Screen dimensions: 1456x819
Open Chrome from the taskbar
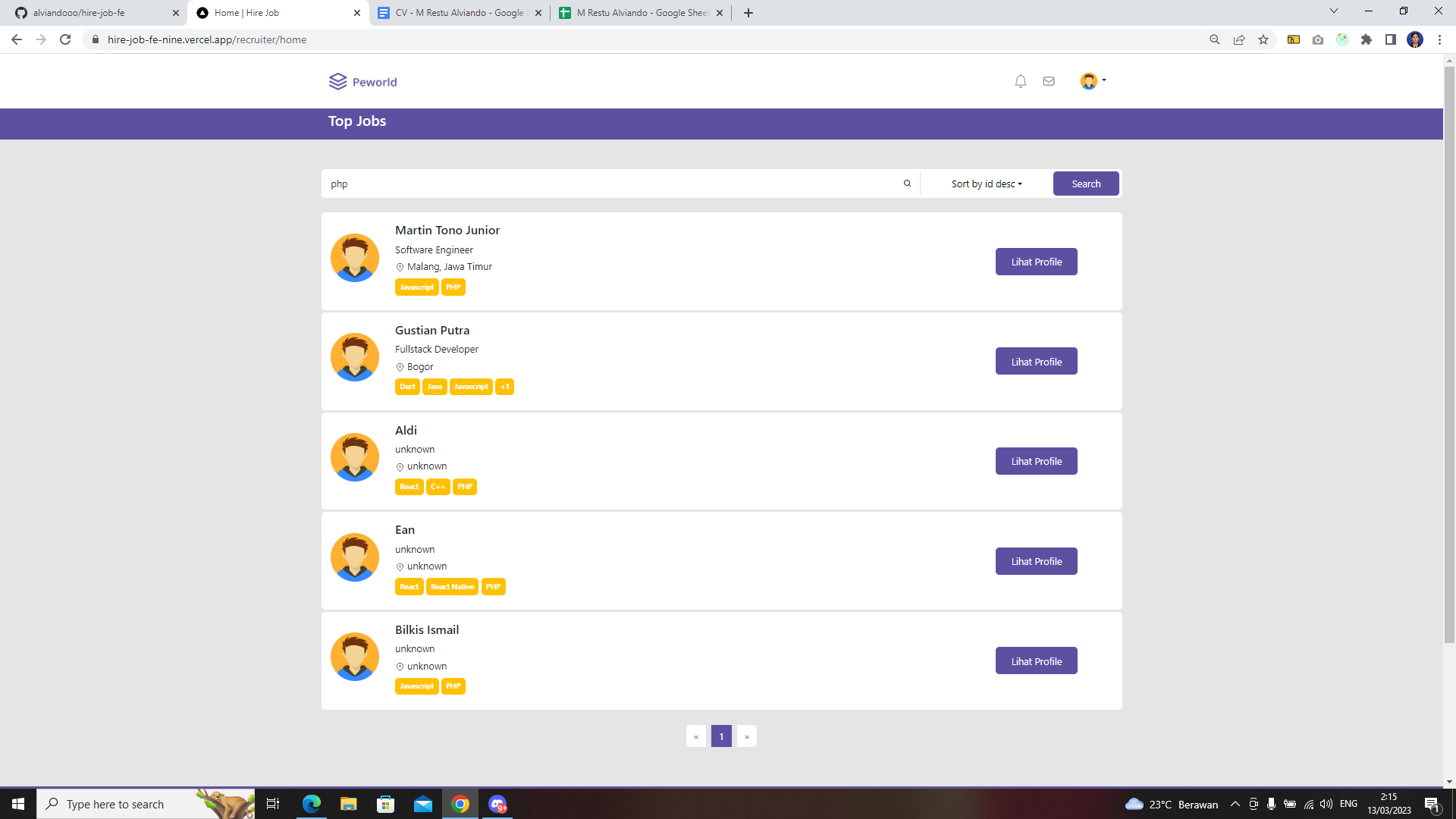[460, 804]
